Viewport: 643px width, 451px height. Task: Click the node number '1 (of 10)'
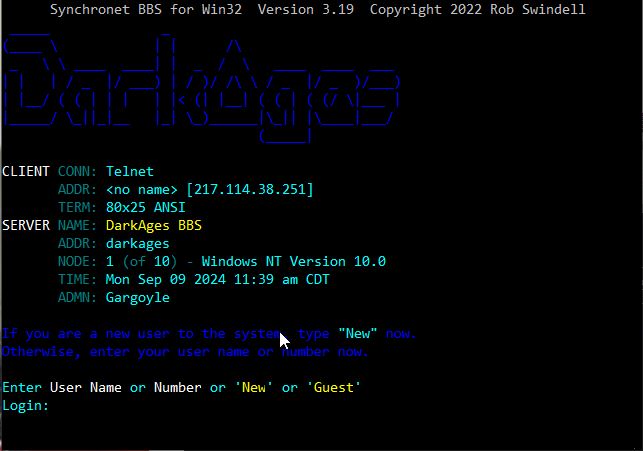tap(141, 262)
